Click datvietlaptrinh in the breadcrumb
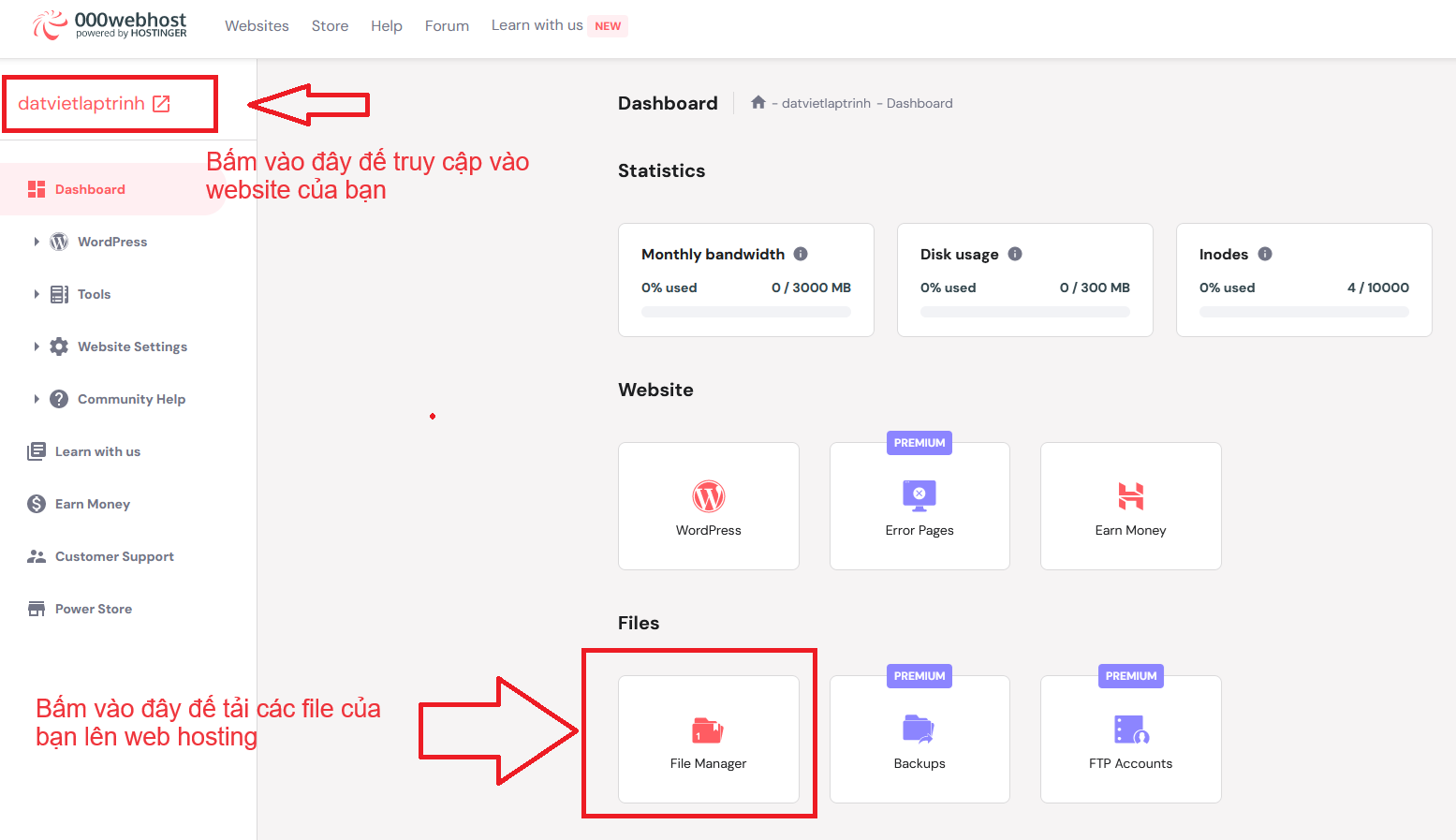 (826, 103)
